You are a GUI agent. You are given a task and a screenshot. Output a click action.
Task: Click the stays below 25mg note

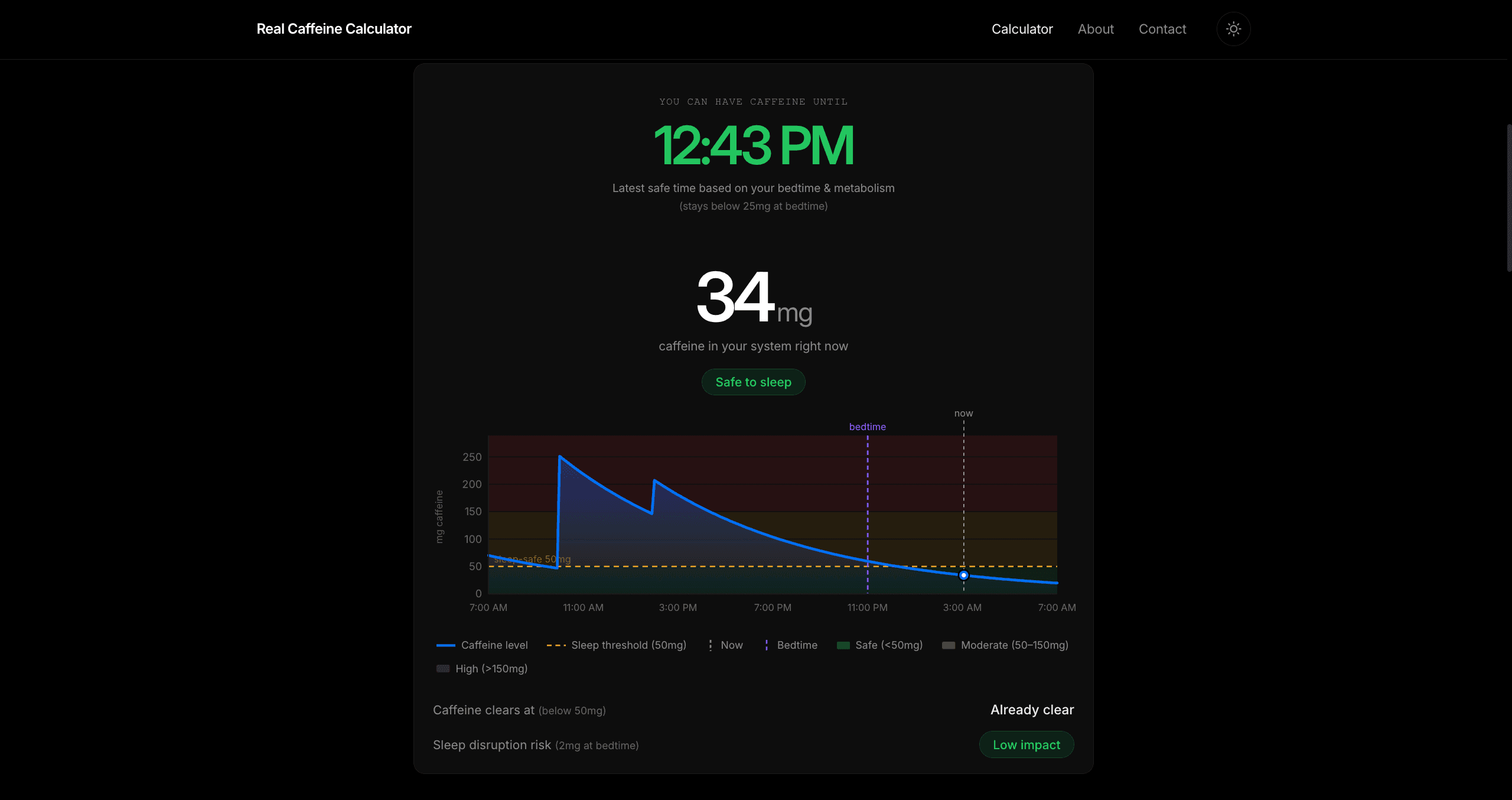coord(753,206)
